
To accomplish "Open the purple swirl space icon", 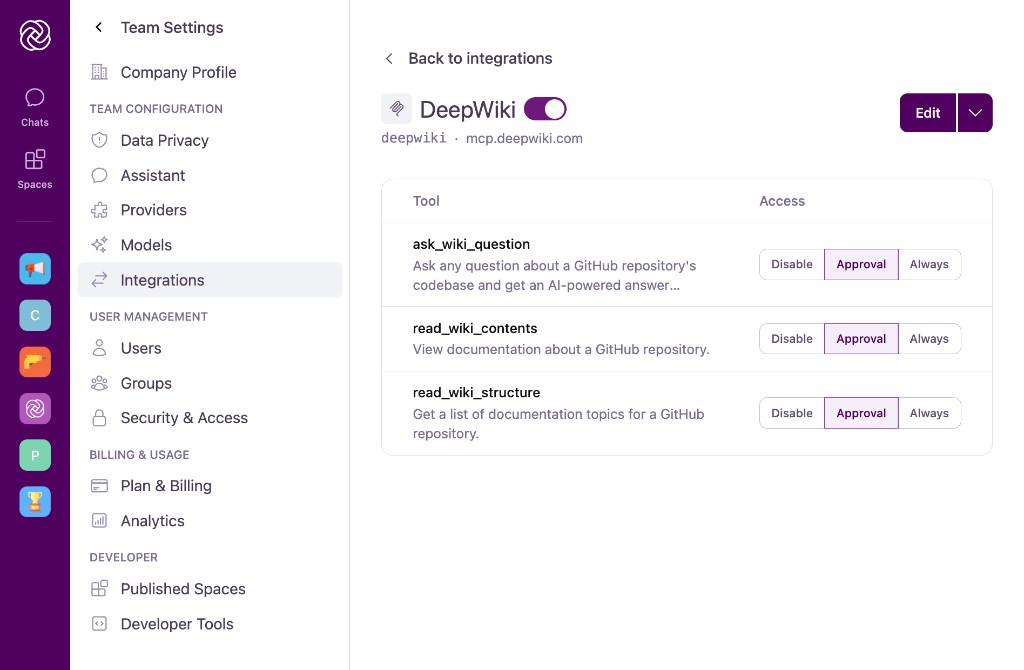I will (35, 409).
